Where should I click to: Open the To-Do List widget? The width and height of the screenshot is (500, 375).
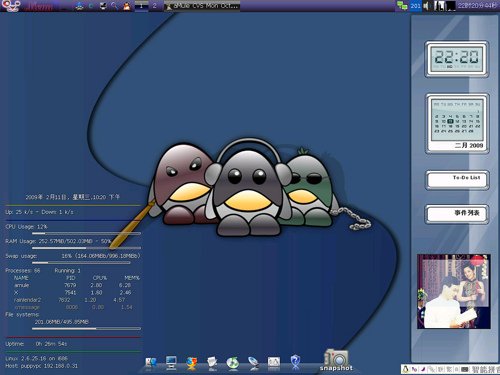(x=457, y=180)
